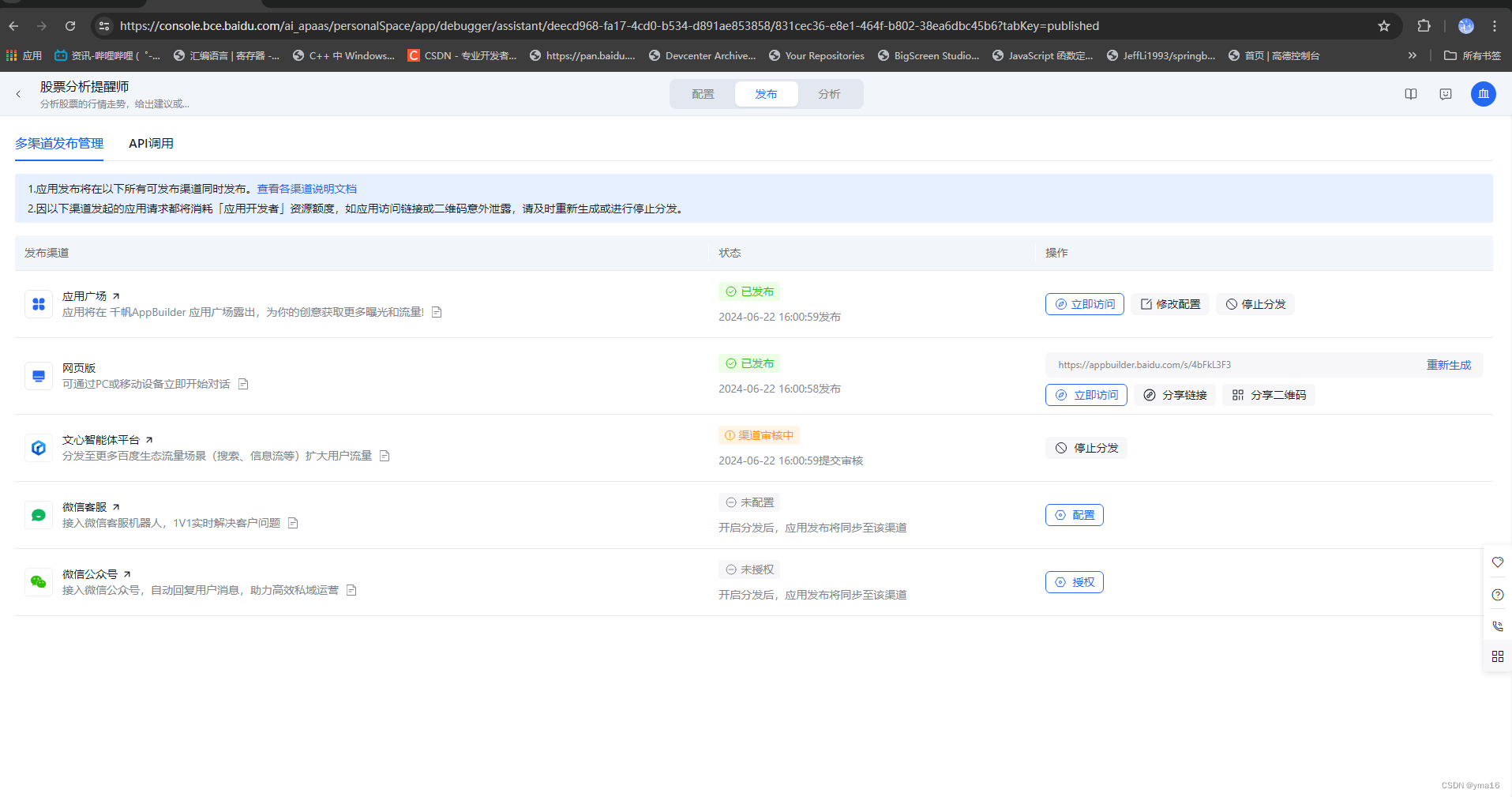Click 停止分发 for 应用广场
This screenshot has height=797, width=1512.
(1255, 304)
